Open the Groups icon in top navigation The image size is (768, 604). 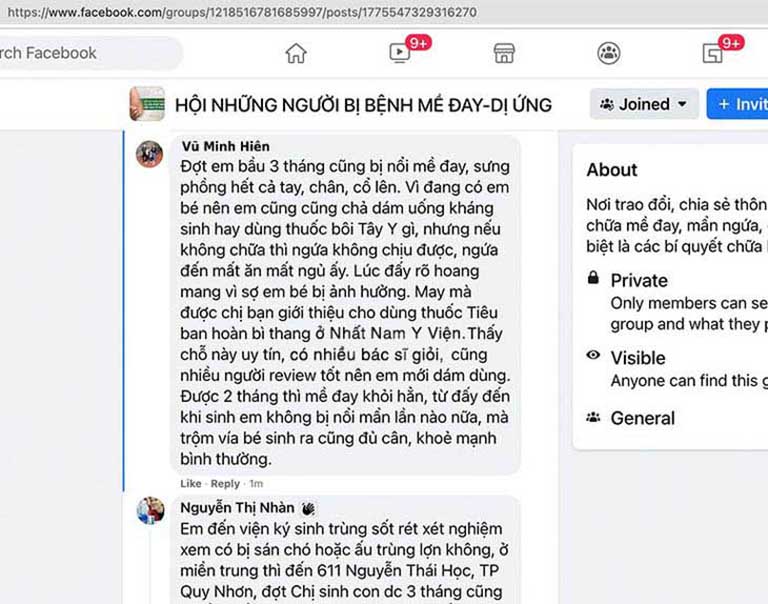tap(609, 53)
